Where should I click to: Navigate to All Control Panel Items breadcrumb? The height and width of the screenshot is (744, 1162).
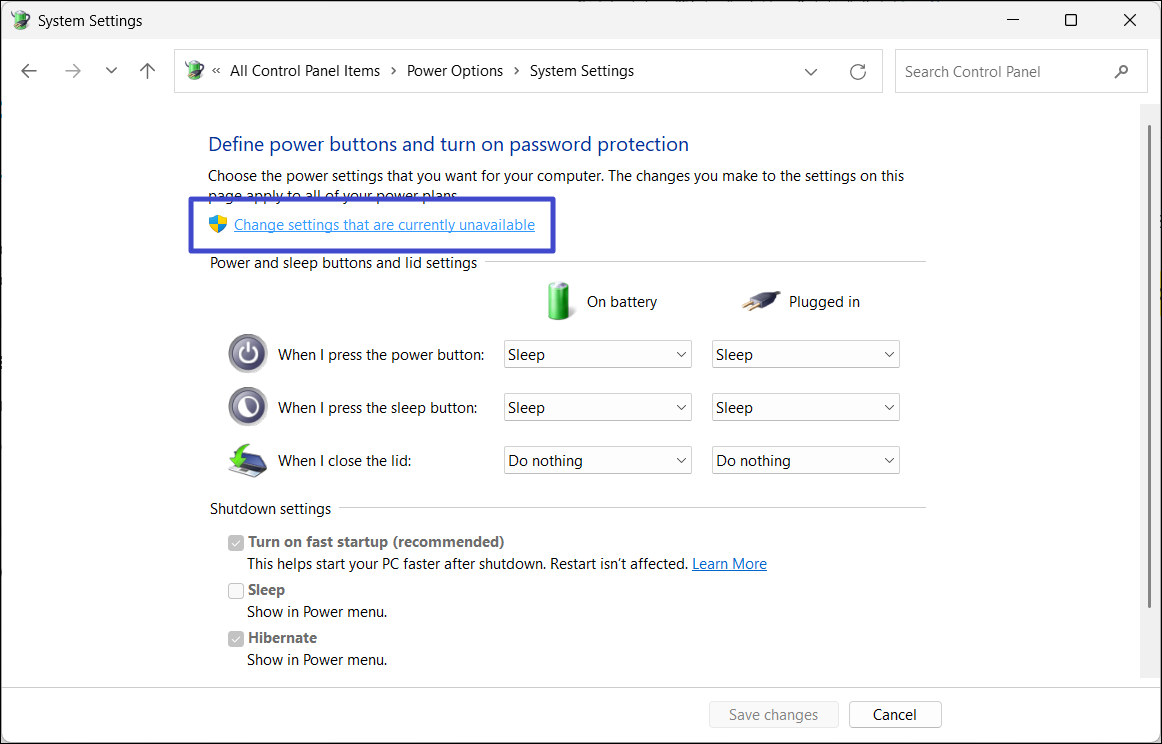click(x=305, y=71)
